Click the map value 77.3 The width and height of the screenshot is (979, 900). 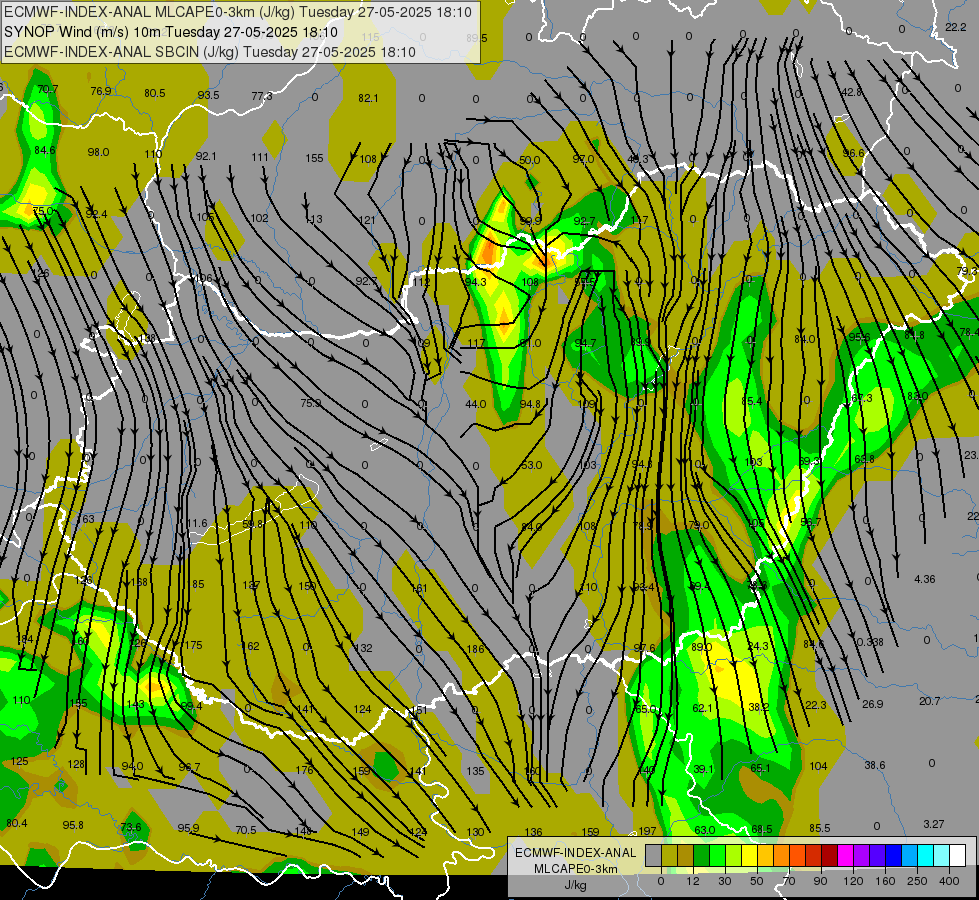[x=262, y=96]
